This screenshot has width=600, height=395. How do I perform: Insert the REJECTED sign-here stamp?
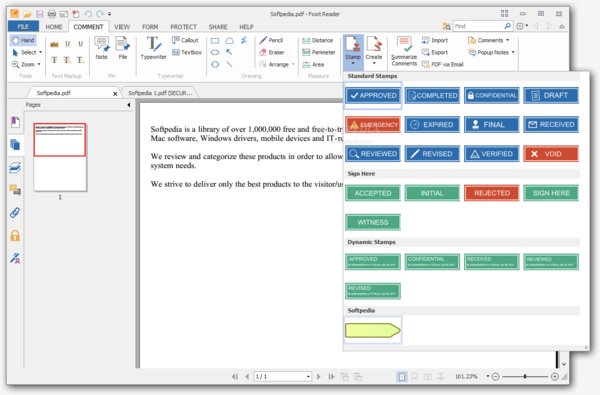click(492, 193)
